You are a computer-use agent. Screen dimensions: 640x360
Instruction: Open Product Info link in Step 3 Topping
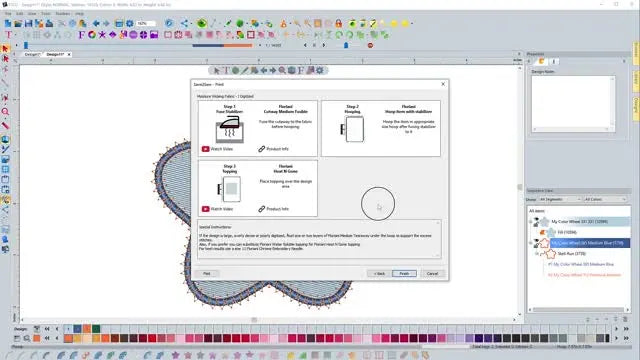point(273,209)
